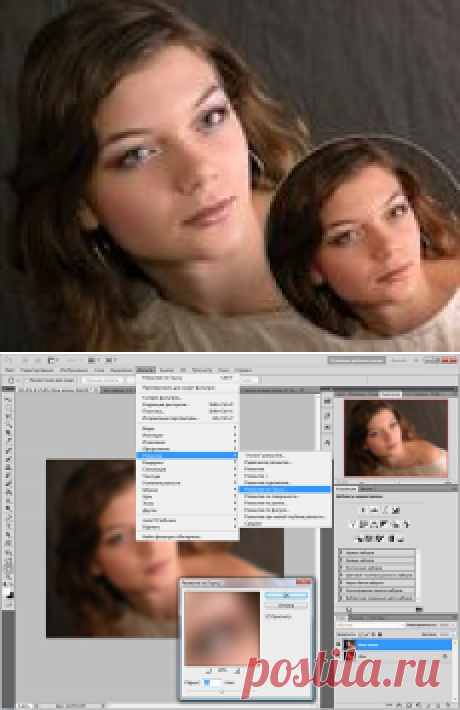460x710 pixels.
Task: Click the foreground color swatch
Action: click(x=7, y=592)
